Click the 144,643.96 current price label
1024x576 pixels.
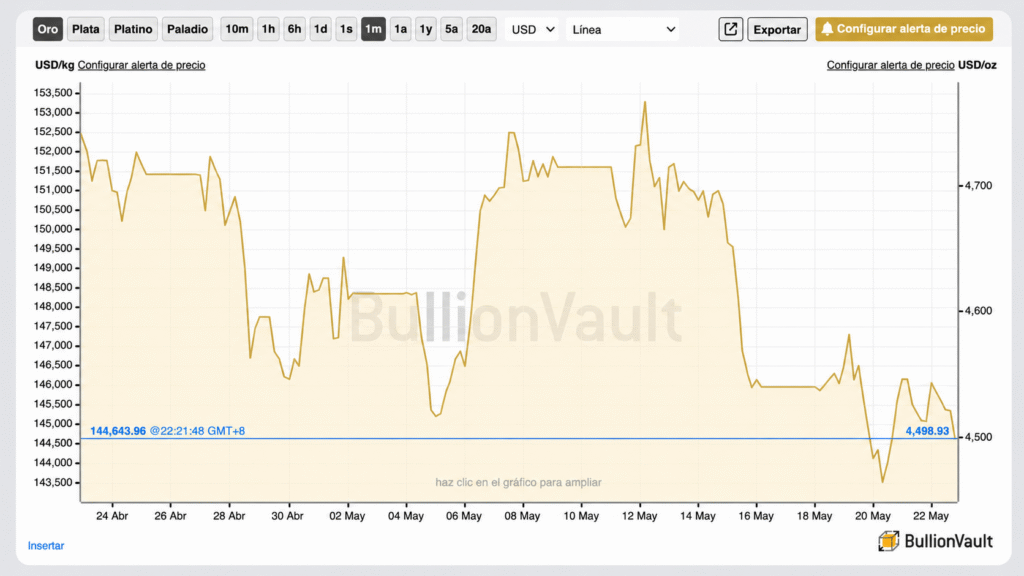coord(118,431)
